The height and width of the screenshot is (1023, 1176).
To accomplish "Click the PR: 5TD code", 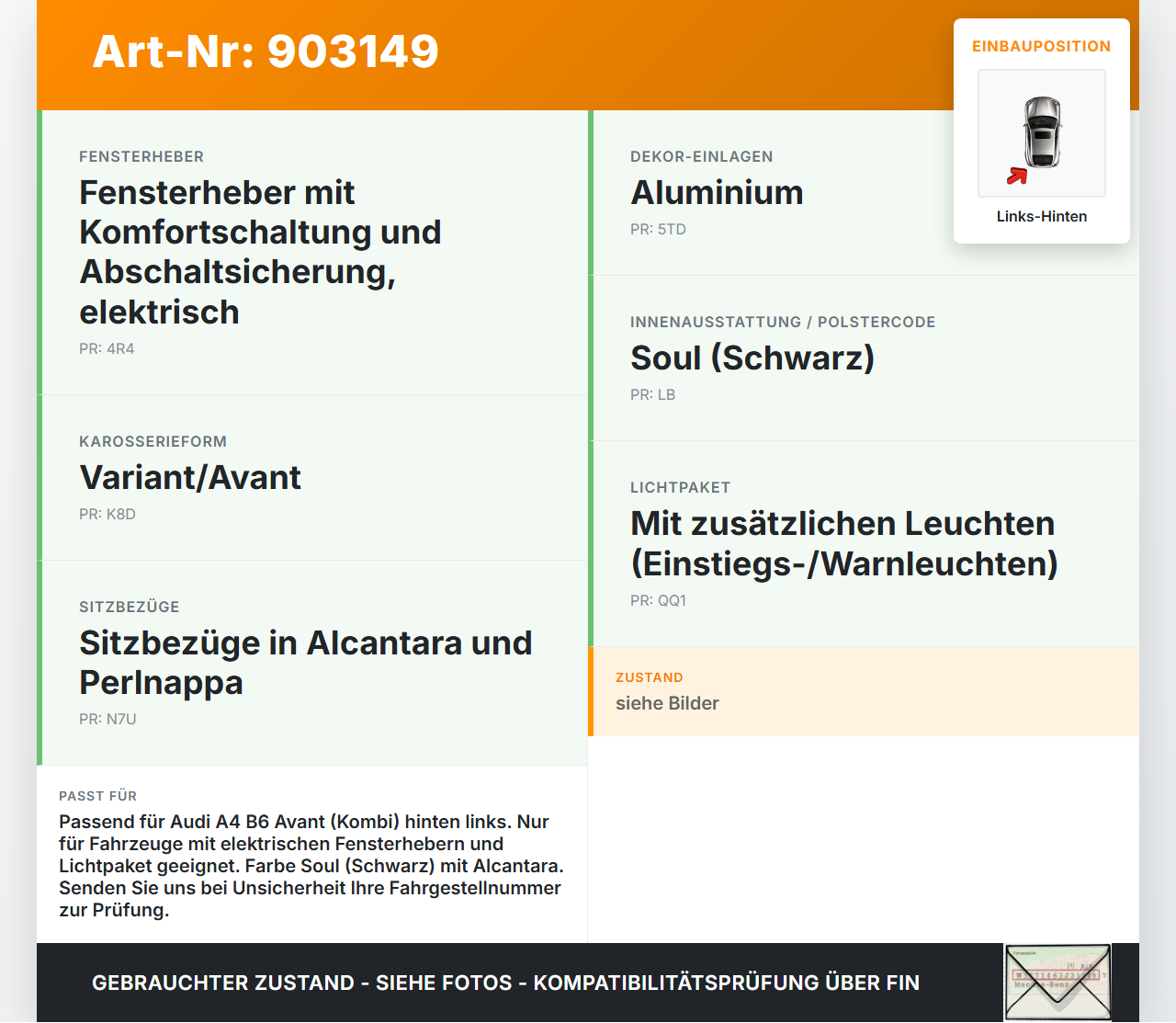I will 658,229.
